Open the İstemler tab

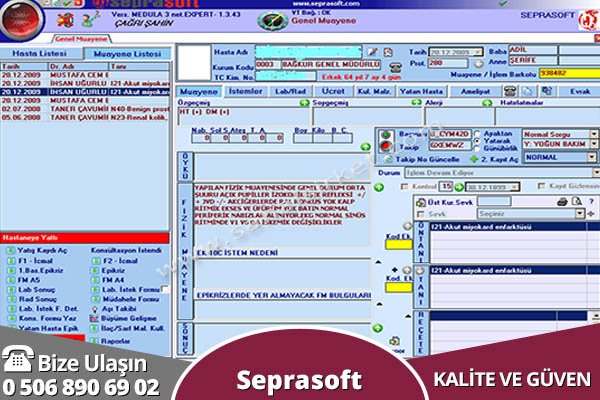pyautogui.click(x=245, y=91)
